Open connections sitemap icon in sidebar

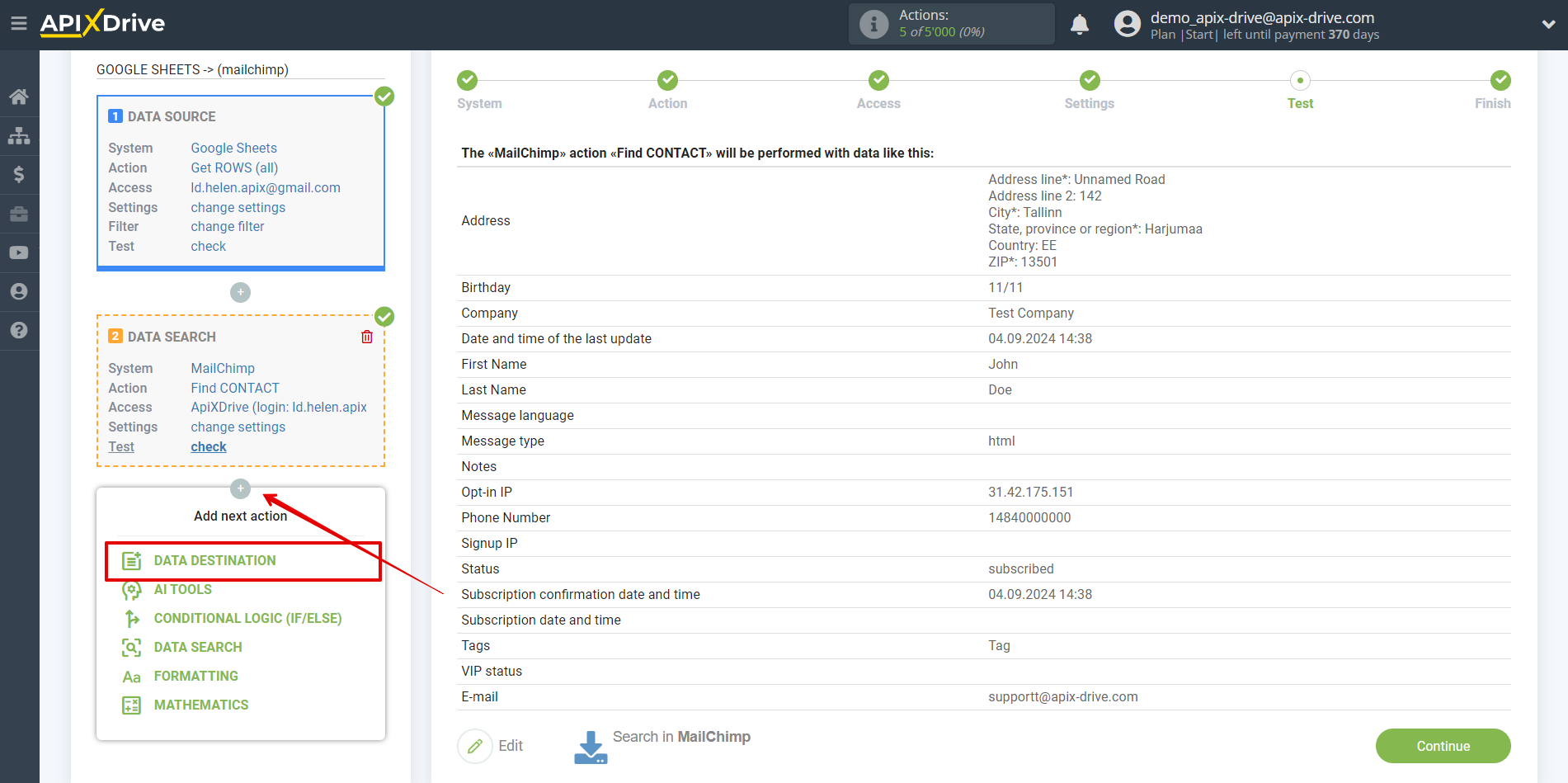(19, 135)
